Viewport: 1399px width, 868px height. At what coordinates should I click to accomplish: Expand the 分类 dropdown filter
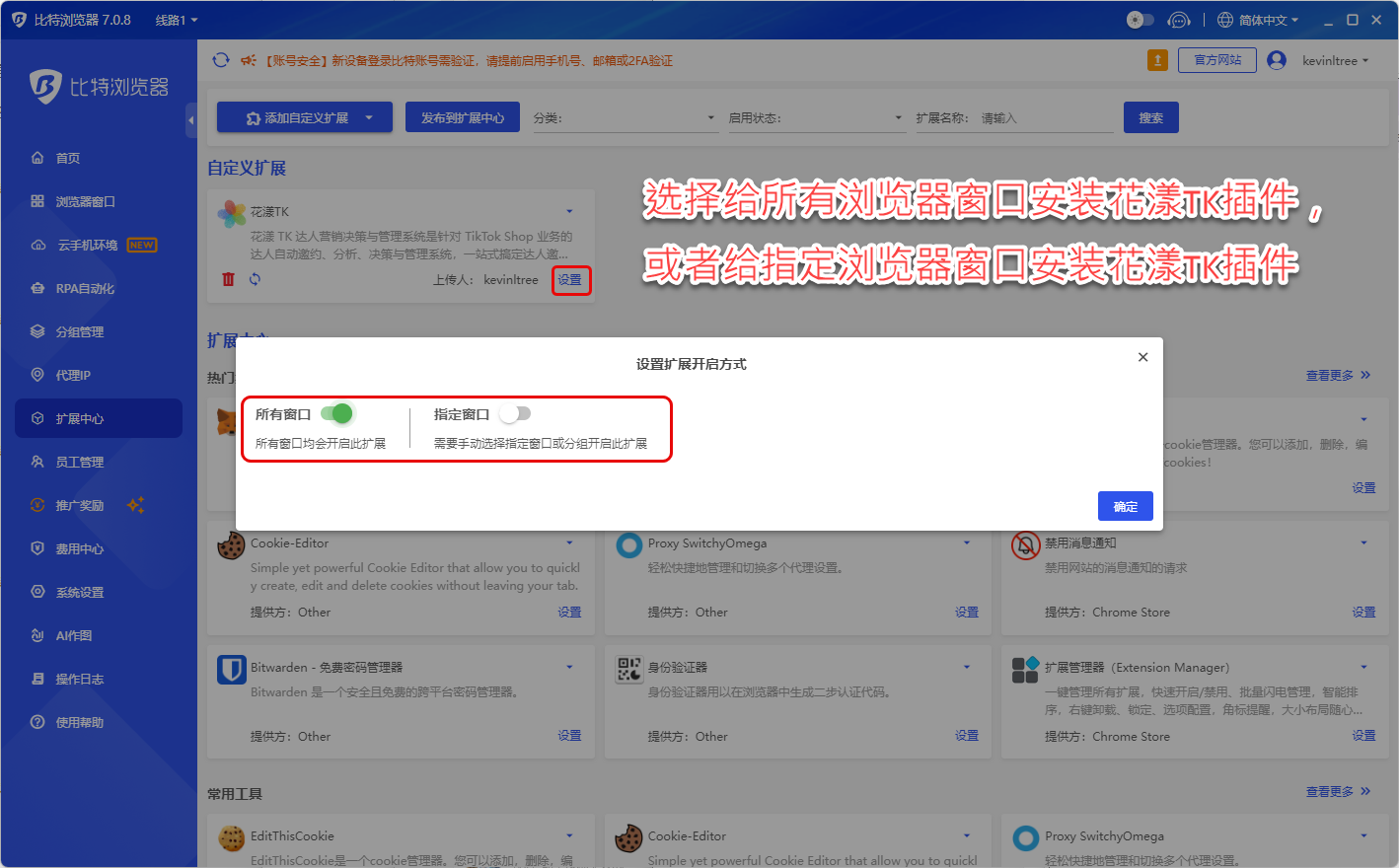(625, 118)
